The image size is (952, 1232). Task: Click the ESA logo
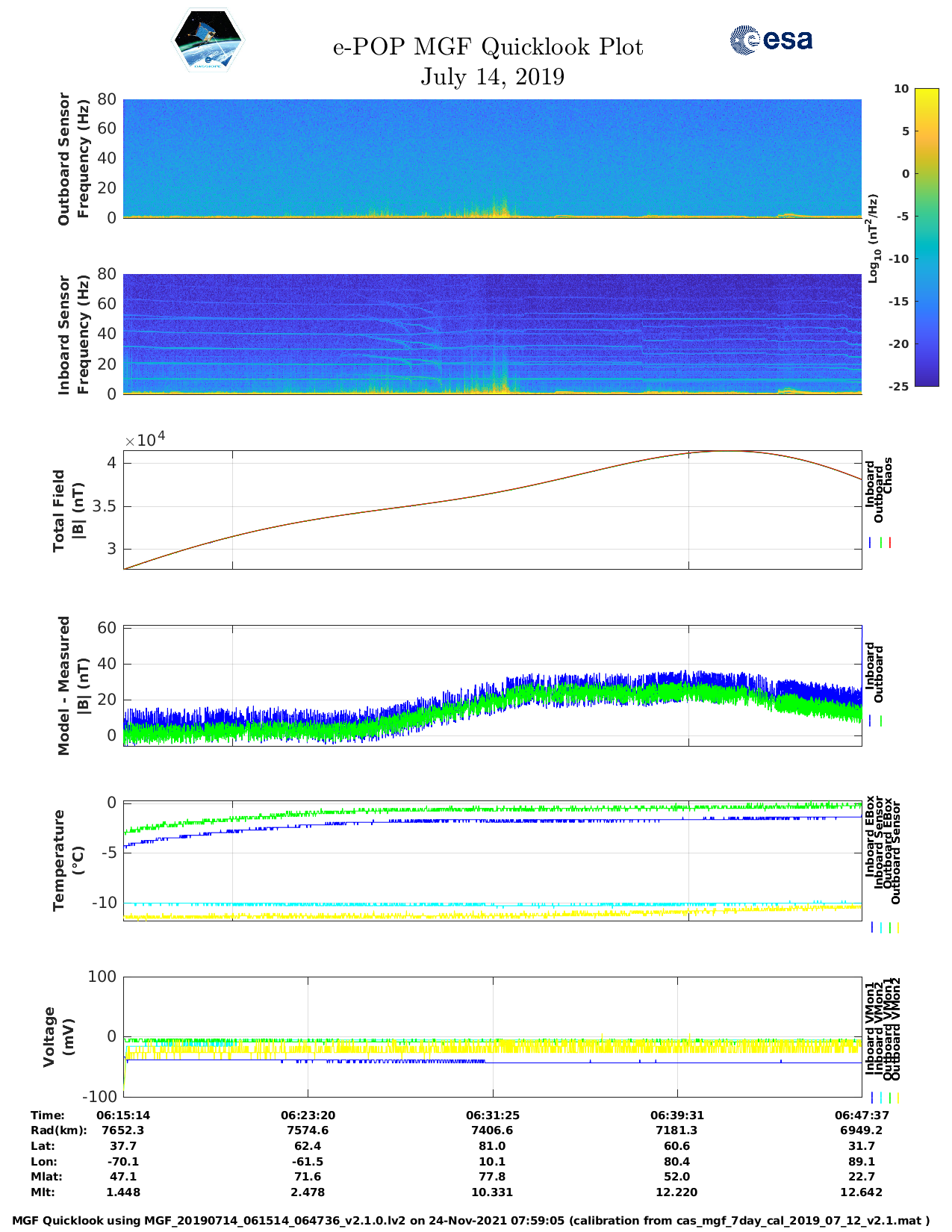click(771, 40)
